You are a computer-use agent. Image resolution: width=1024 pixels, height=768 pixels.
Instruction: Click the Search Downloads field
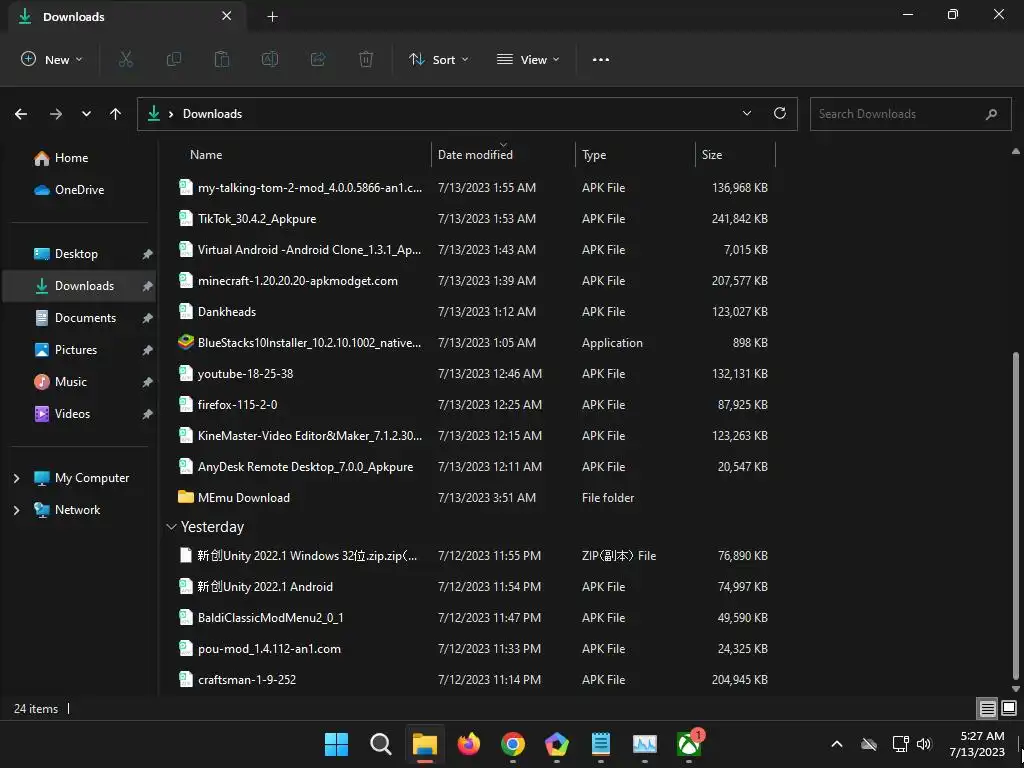coord(910,114)
